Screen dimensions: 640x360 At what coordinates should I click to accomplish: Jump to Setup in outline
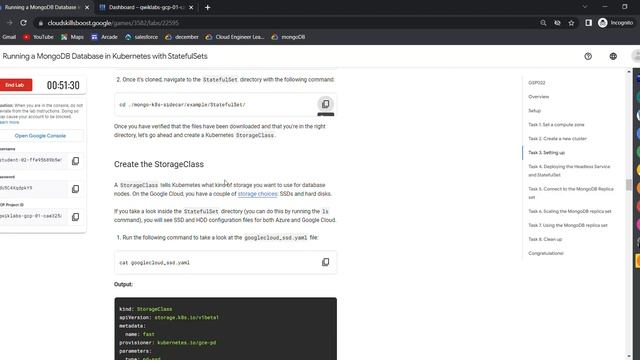(534, 111)
